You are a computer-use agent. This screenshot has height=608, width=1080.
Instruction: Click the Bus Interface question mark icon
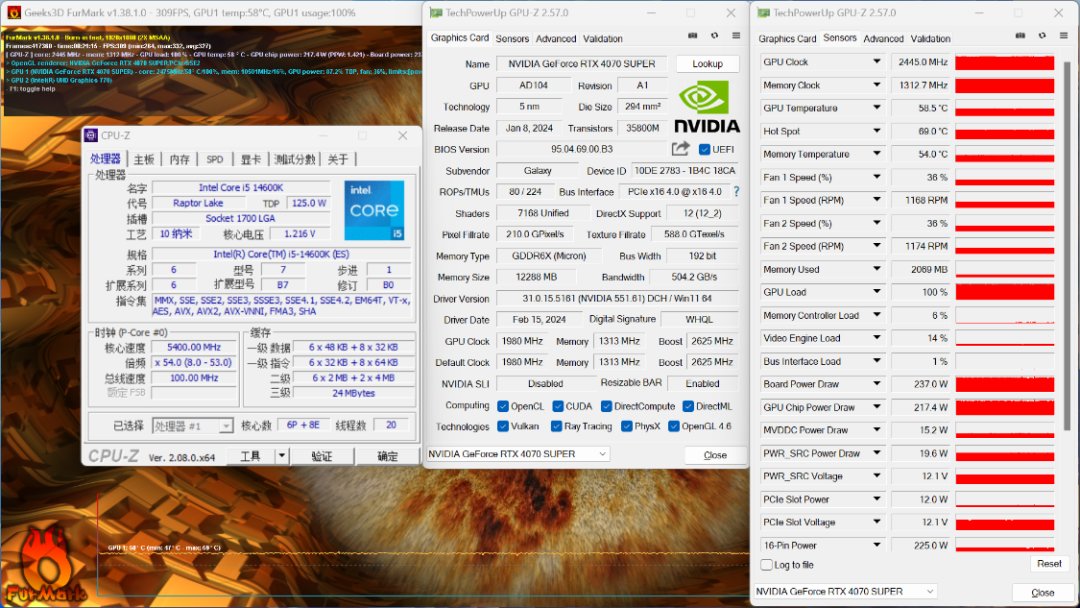pos(736,191)
